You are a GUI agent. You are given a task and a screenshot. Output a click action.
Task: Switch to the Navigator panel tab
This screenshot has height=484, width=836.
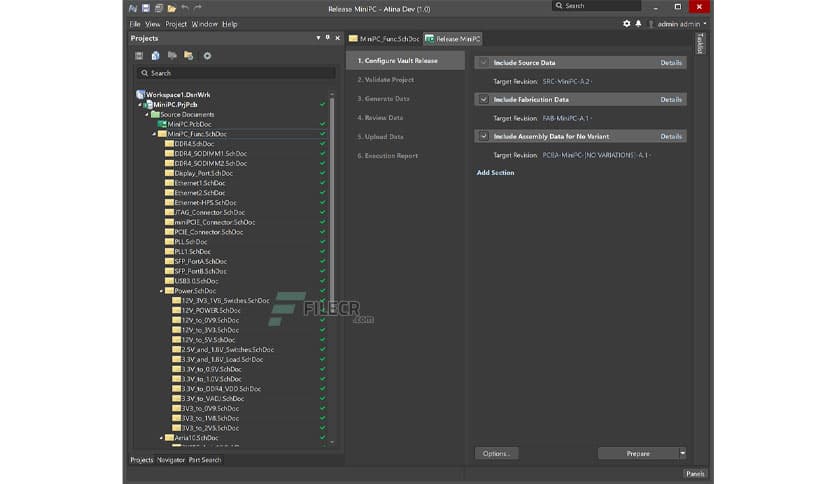(x=171, y=459)
